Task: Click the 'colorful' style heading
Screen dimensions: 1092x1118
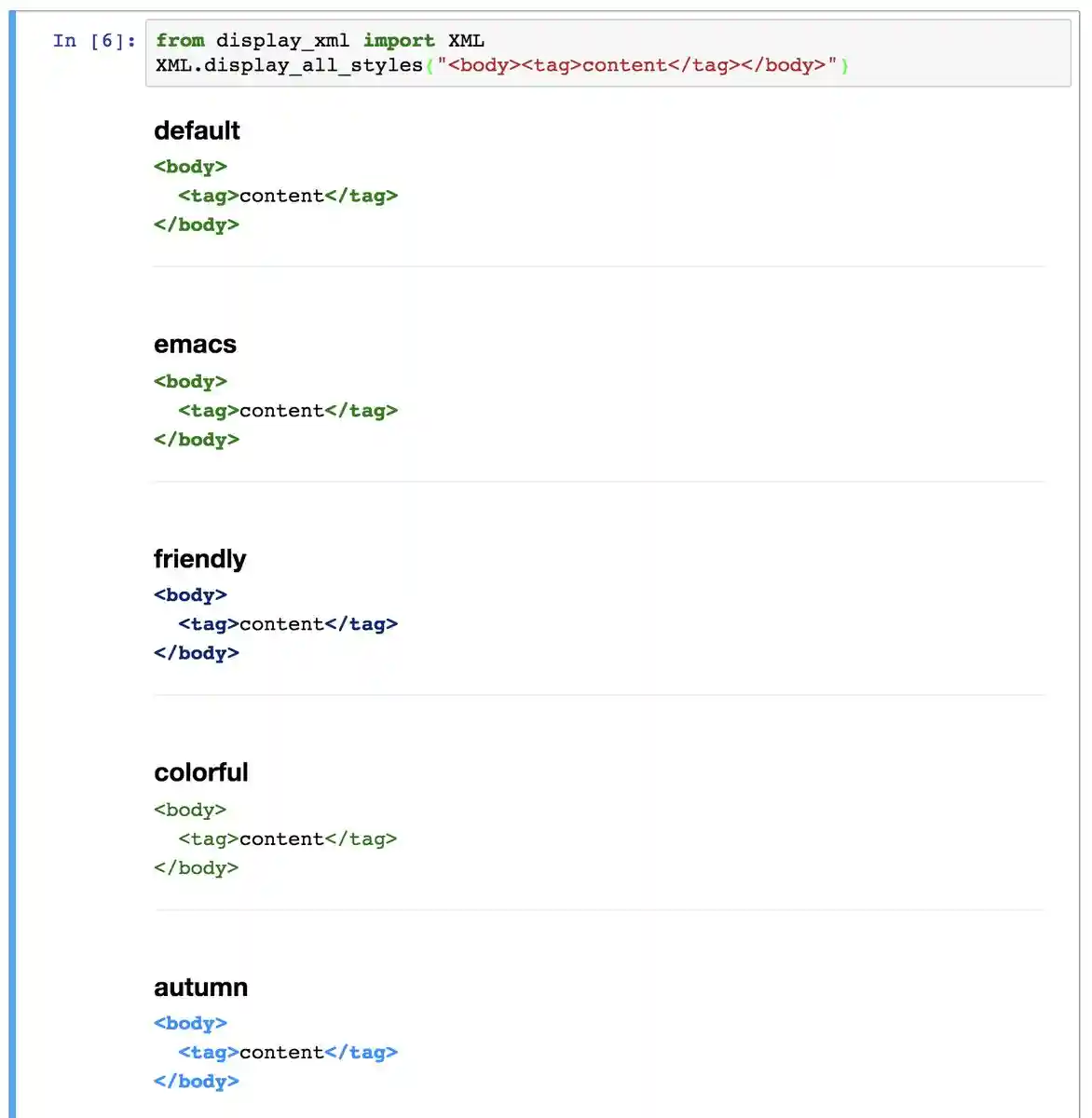Action: (201, 772)
